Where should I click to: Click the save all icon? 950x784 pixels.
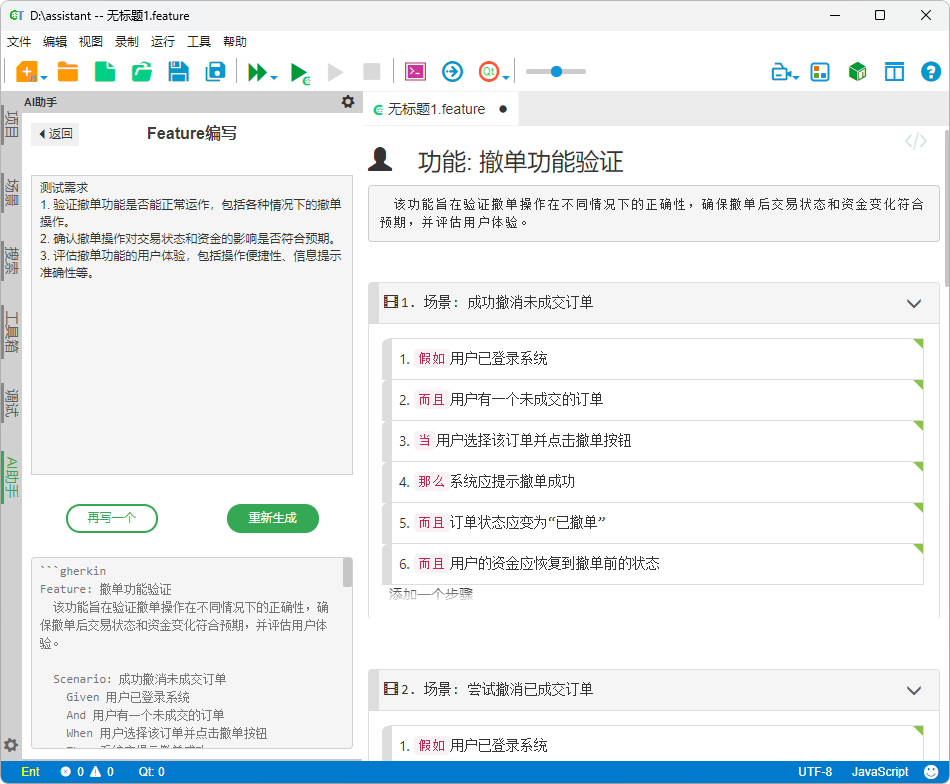[x=215, y=71]
